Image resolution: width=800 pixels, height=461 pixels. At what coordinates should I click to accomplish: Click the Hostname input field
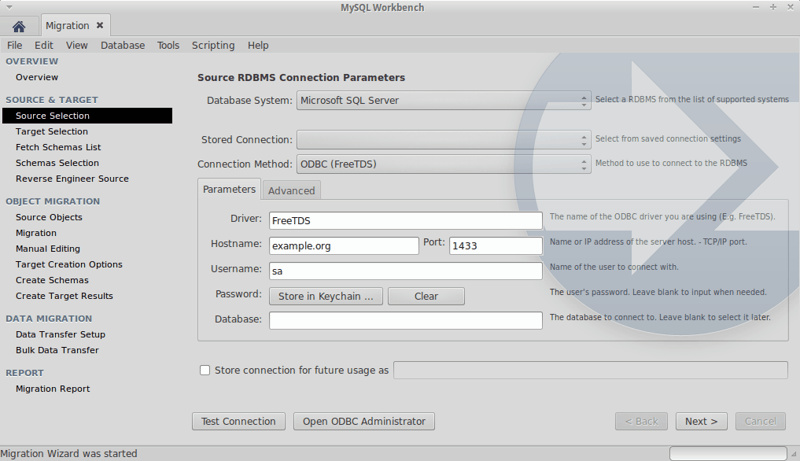pos(343,246)
